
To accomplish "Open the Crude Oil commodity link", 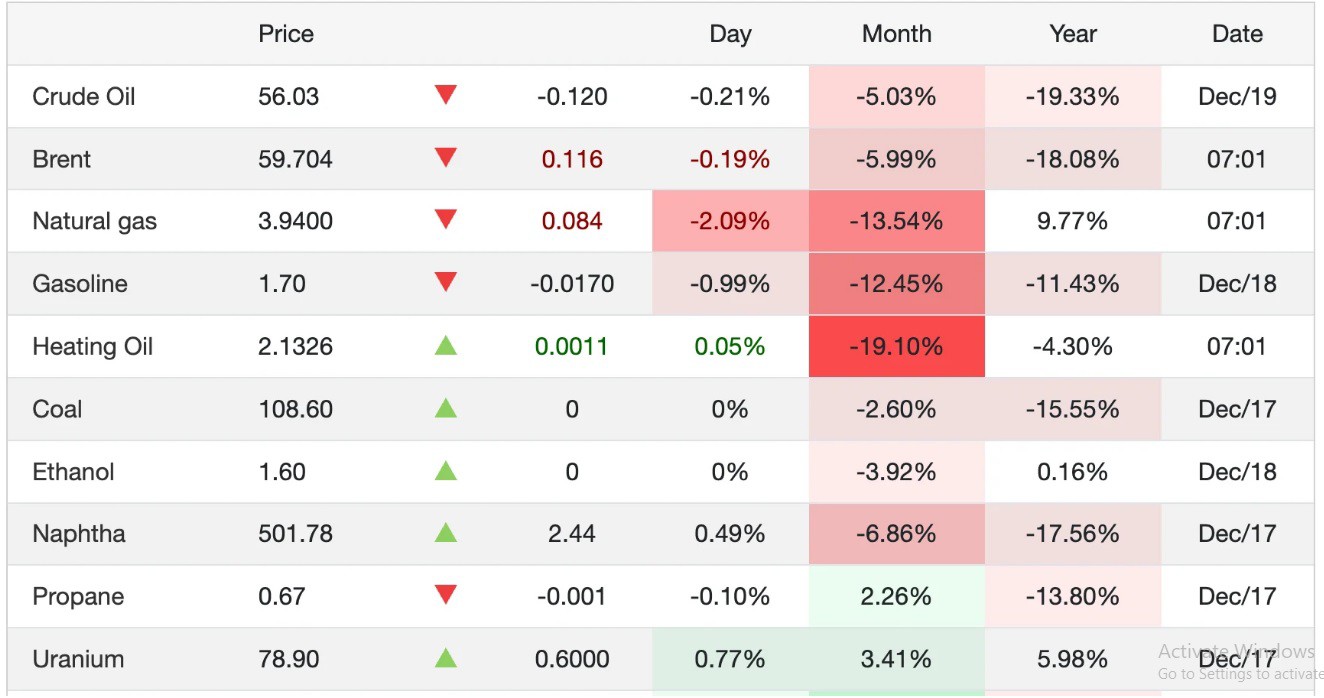I will [84, 97].
